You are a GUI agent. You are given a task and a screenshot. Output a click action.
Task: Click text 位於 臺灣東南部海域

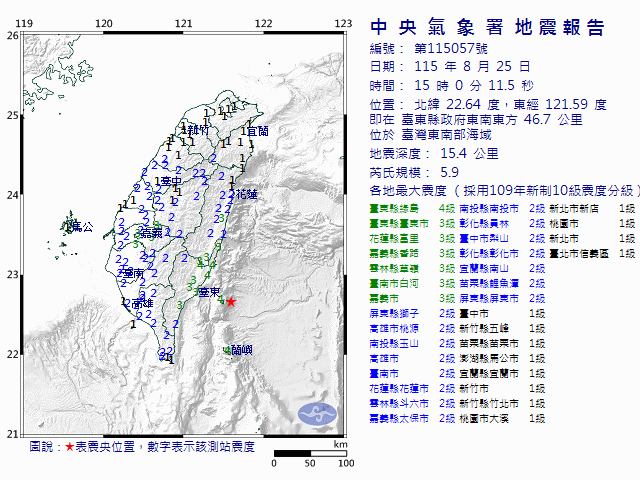[x=431, y=135]
